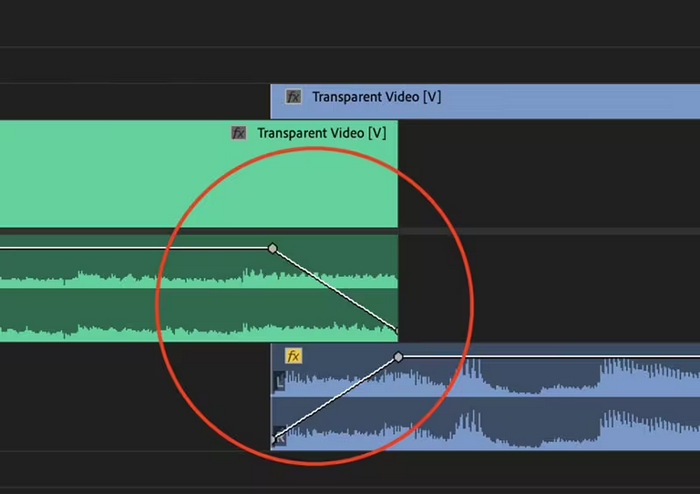Click the blue audio clip right channel waveform
The image size is (700, 494).
point(485,423)
